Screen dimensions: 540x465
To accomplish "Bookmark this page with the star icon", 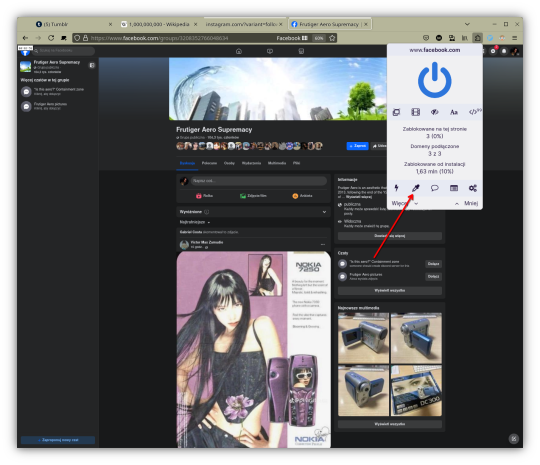I will tap(332, 38).
